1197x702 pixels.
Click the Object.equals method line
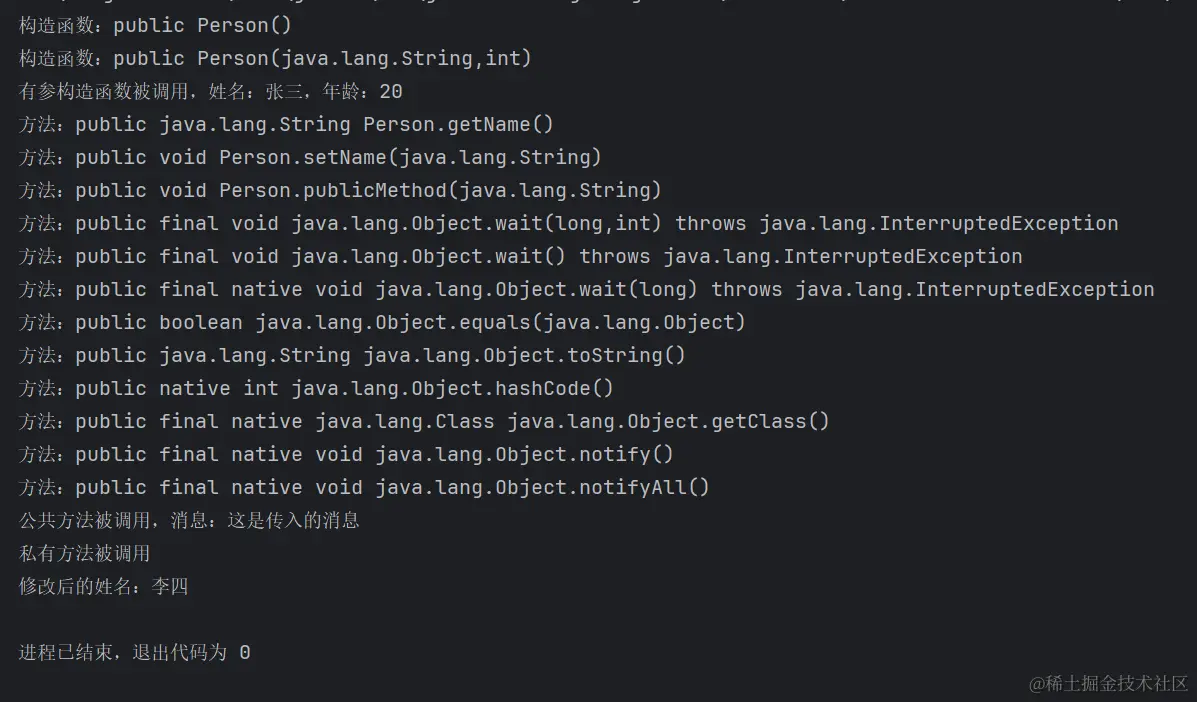[x=382, y=323]
